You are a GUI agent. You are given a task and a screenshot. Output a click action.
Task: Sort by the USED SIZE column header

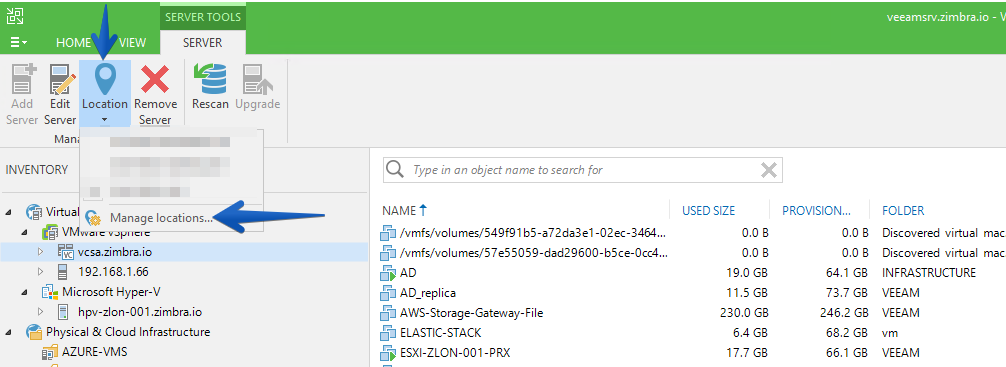[x=709, y=210]
